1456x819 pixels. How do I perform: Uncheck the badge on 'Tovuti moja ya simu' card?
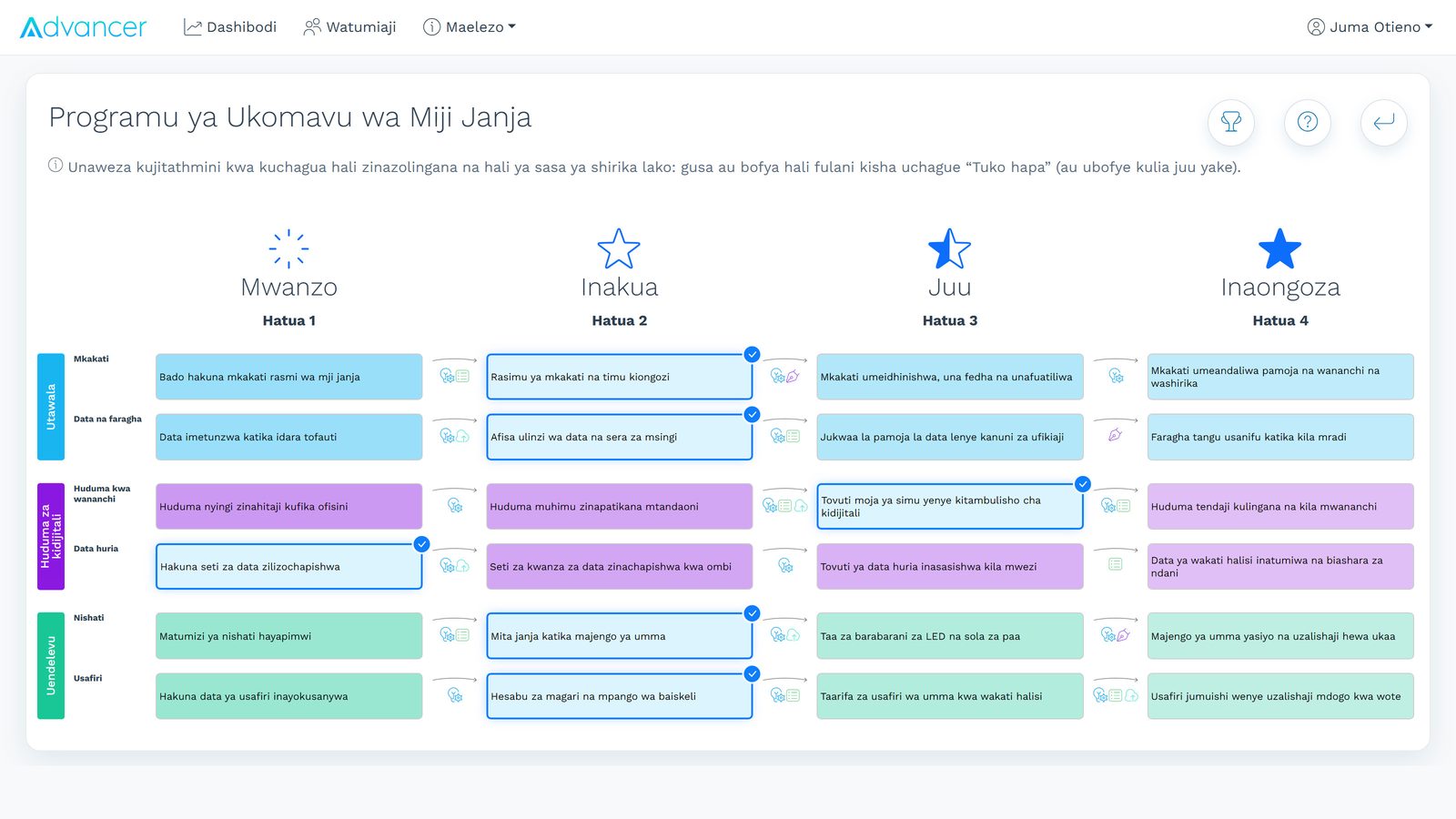[1083, 484]
